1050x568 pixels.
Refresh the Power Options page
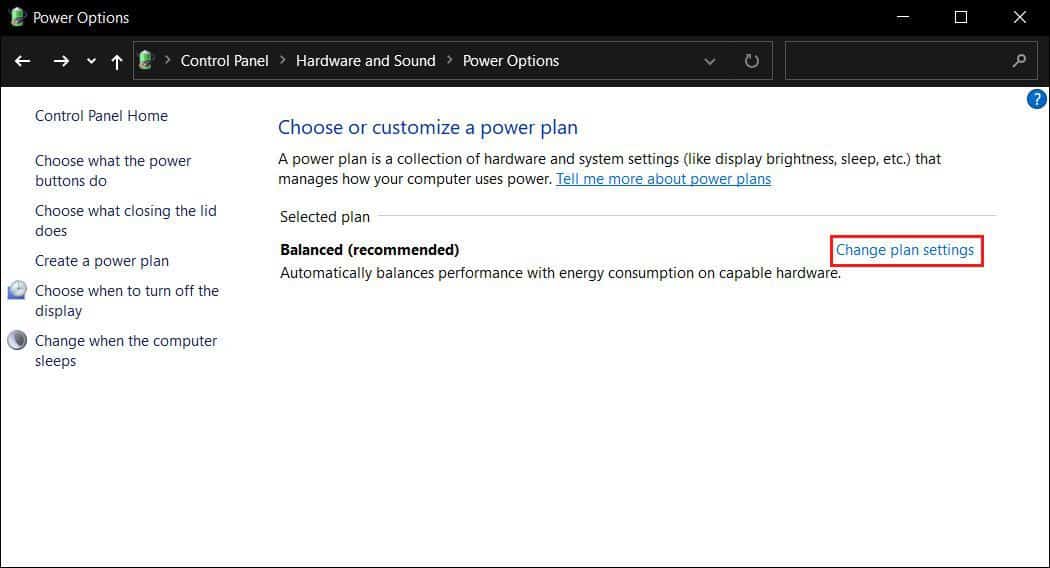click(752, 61)
